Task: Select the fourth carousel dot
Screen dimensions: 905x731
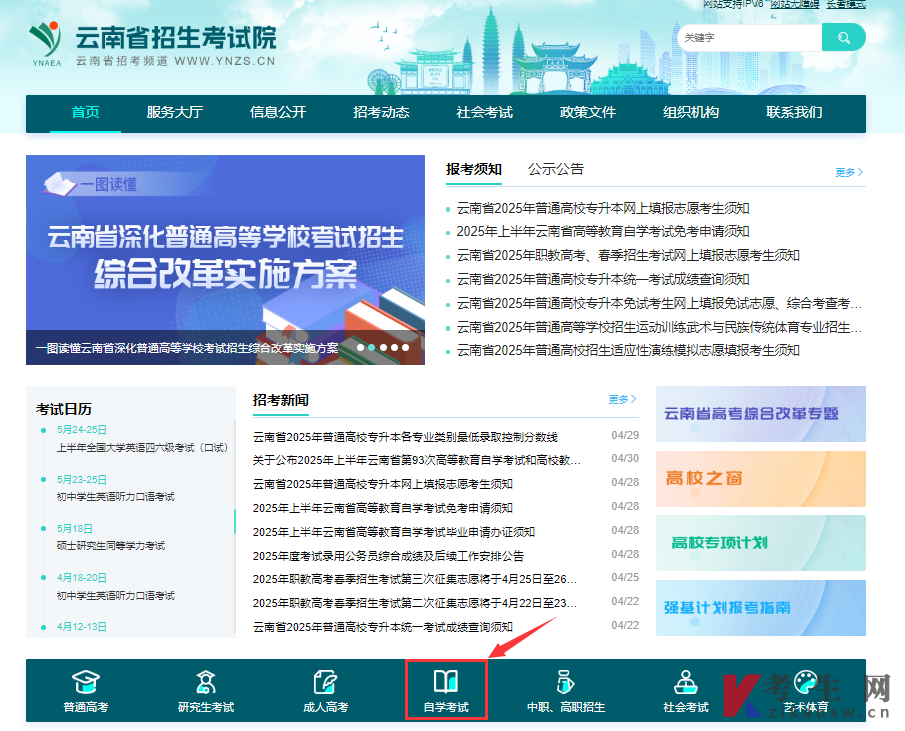Action: pyautogui.click(x=394, y=347)
